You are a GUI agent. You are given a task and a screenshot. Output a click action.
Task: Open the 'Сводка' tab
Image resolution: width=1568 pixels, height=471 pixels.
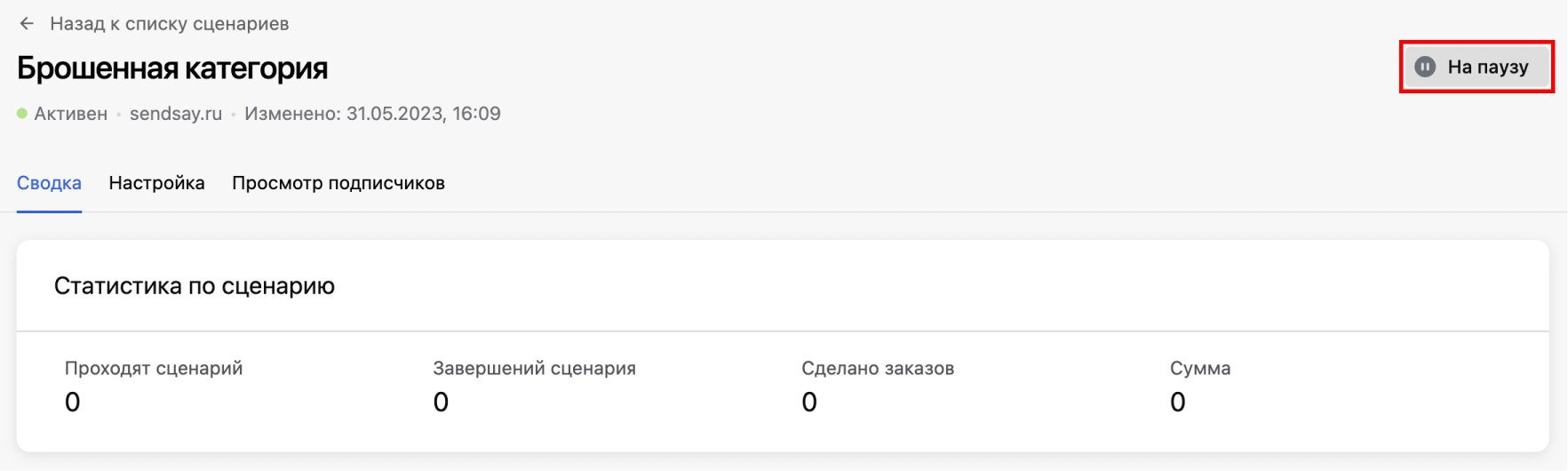(x=49, y=183)
